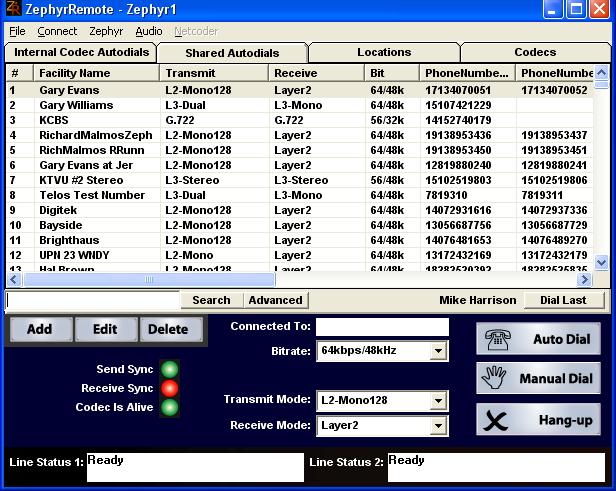The height and width of the screenshot is (491, 616).
Task: Click the telephone icon on Auto Dial
Action: click(x=498, y=339)
